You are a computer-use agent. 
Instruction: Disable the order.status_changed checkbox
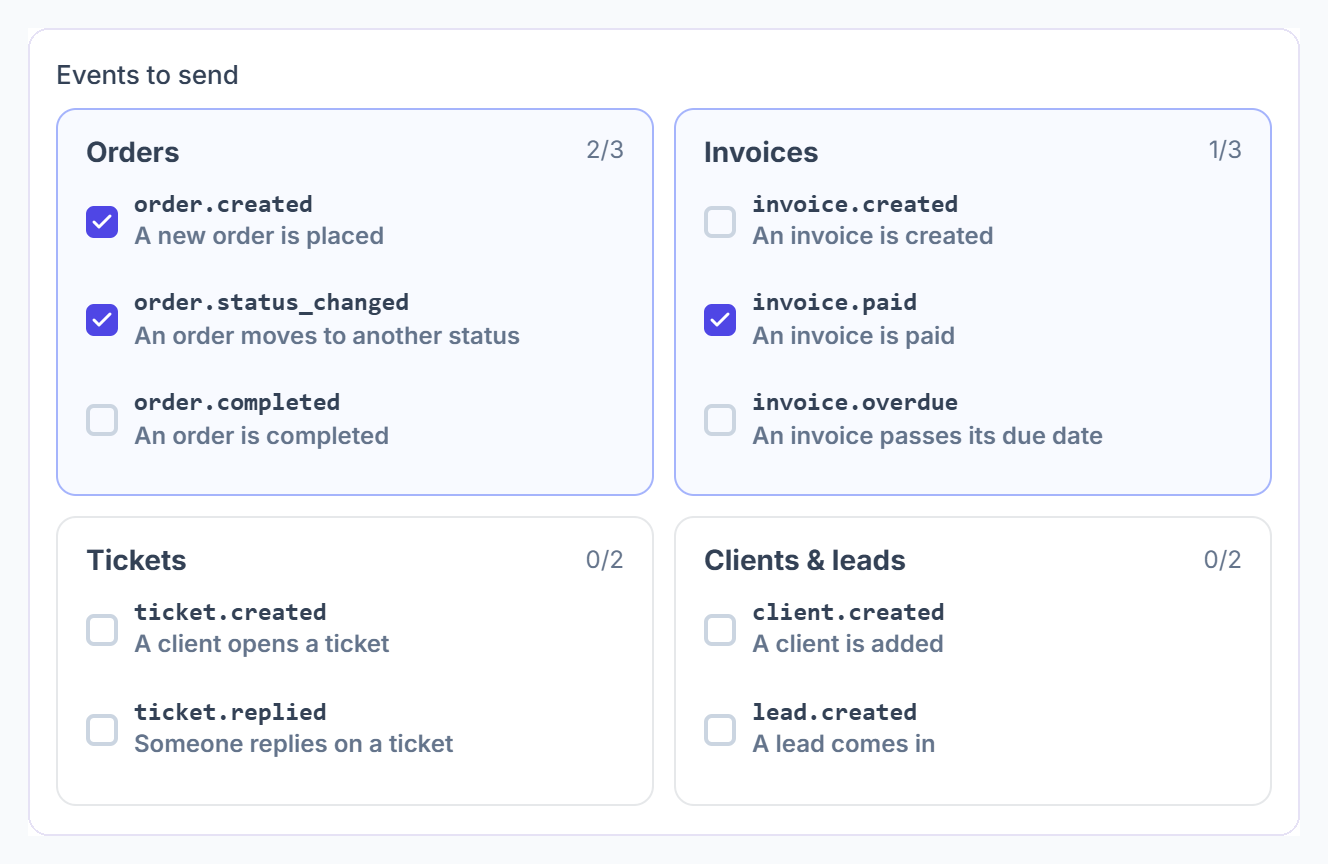[102, 320]
